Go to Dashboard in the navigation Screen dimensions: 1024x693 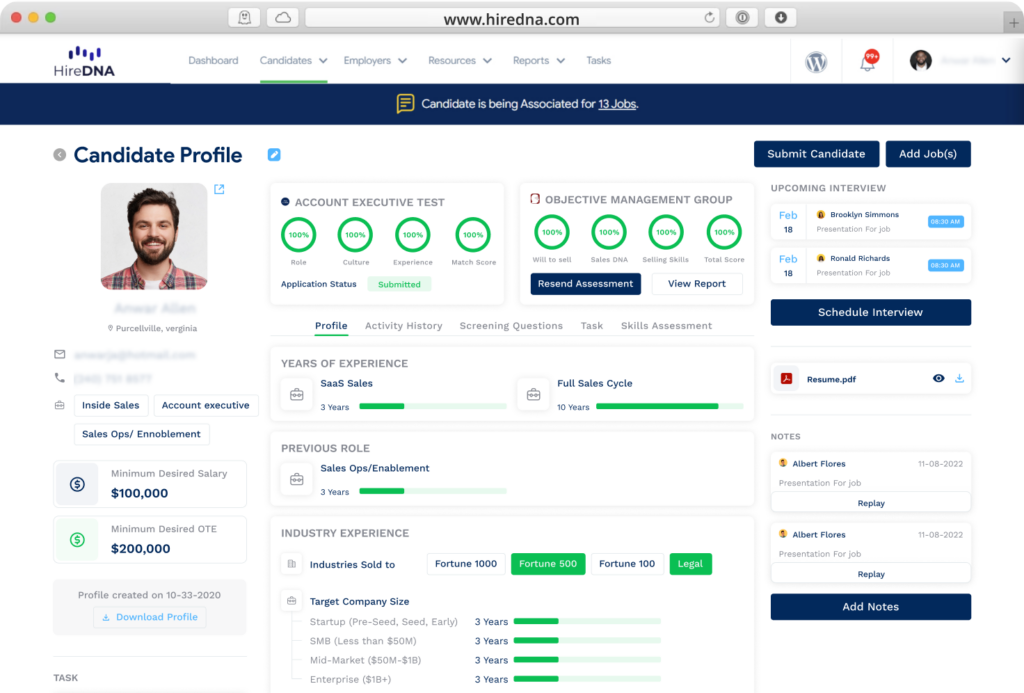(213, 61)
